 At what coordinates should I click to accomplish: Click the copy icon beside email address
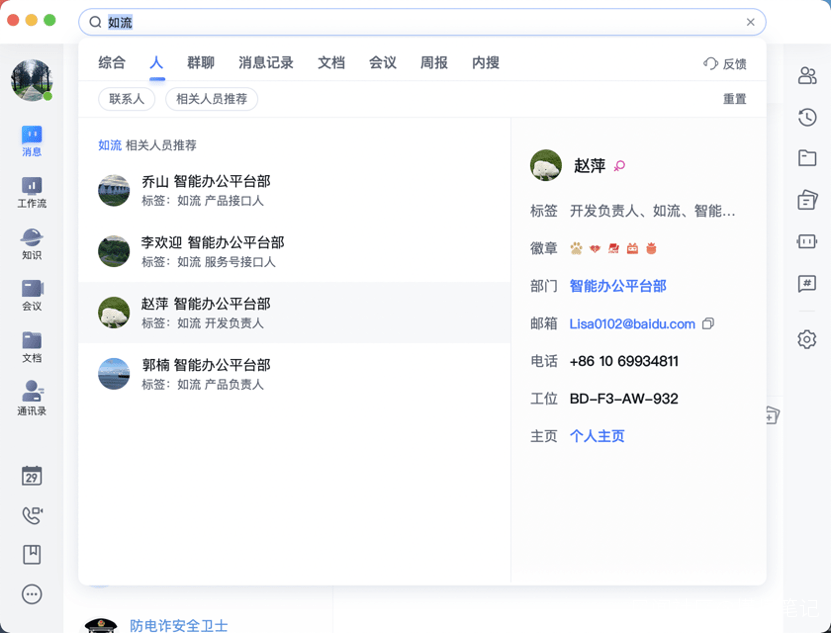pos(708,324)
